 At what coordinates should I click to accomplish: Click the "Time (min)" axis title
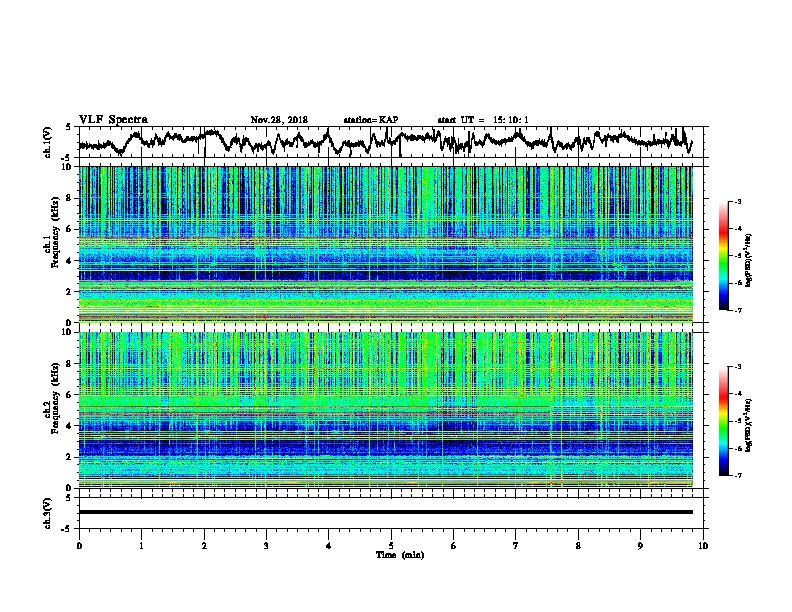400,555
